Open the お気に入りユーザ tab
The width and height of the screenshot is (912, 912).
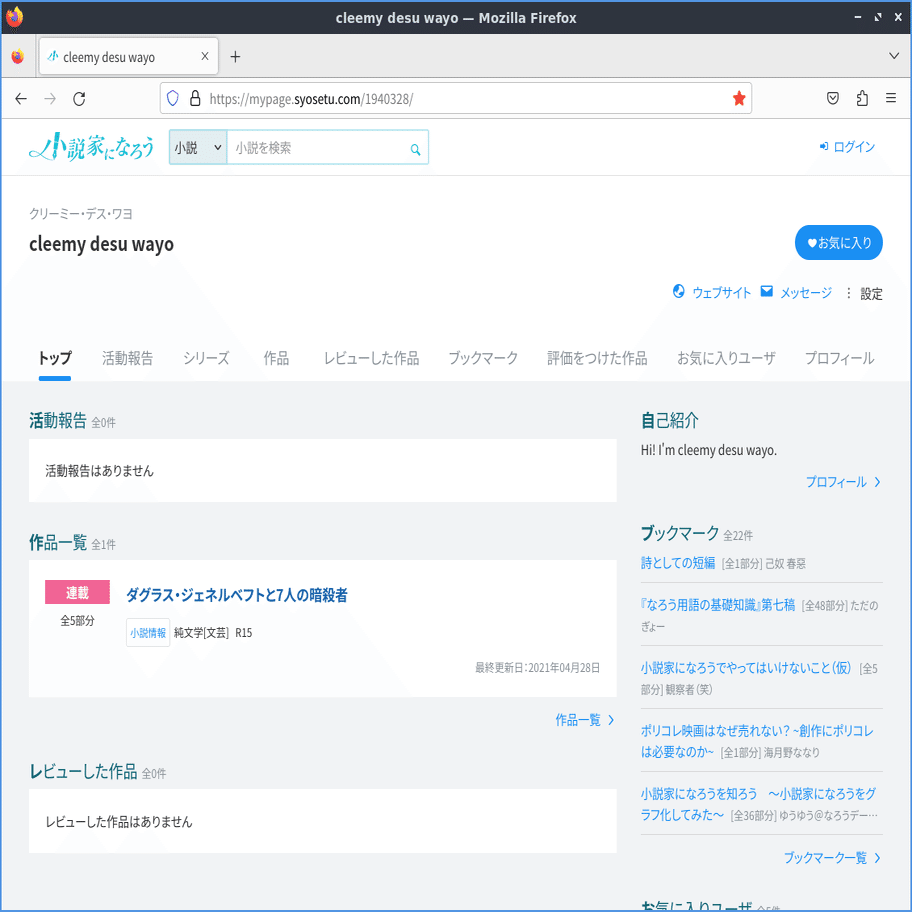[726, 358]
